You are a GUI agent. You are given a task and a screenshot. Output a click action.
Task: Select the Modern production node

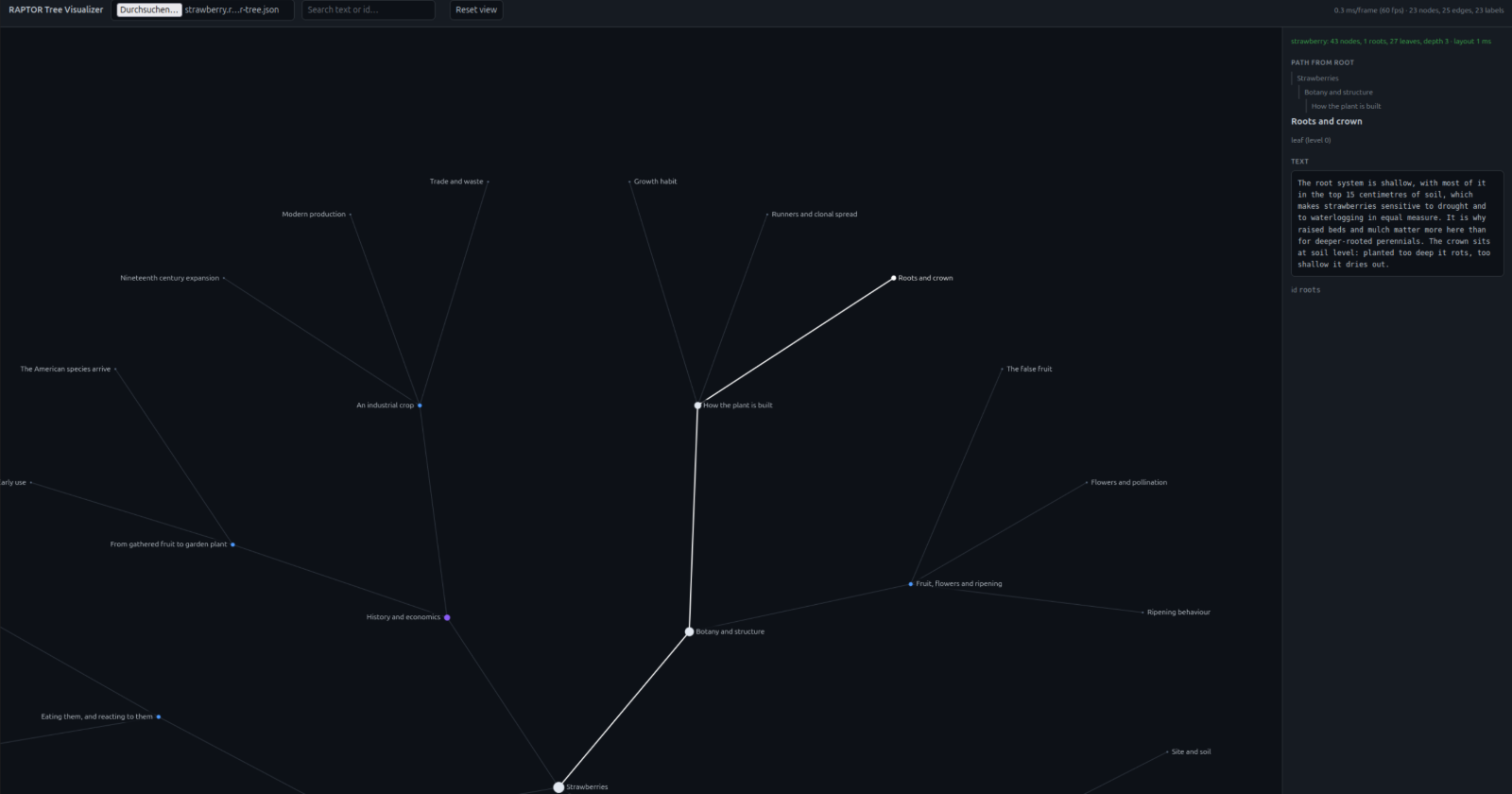[351, 215]
